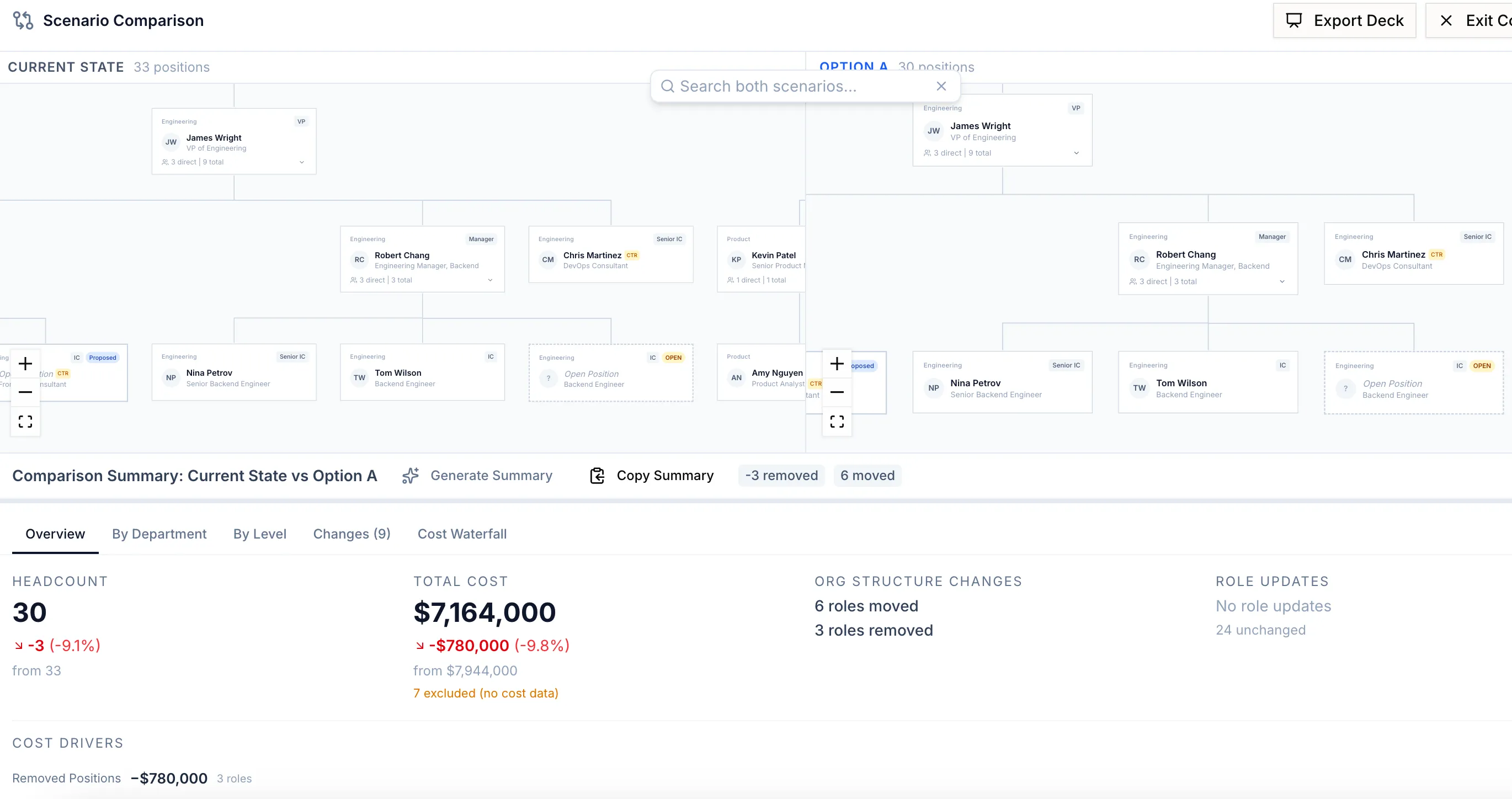The image size is (1512, 799).
Task: Click the Manager badge on Robert Chang's Option A card
Action: [x=1272, y=237]
